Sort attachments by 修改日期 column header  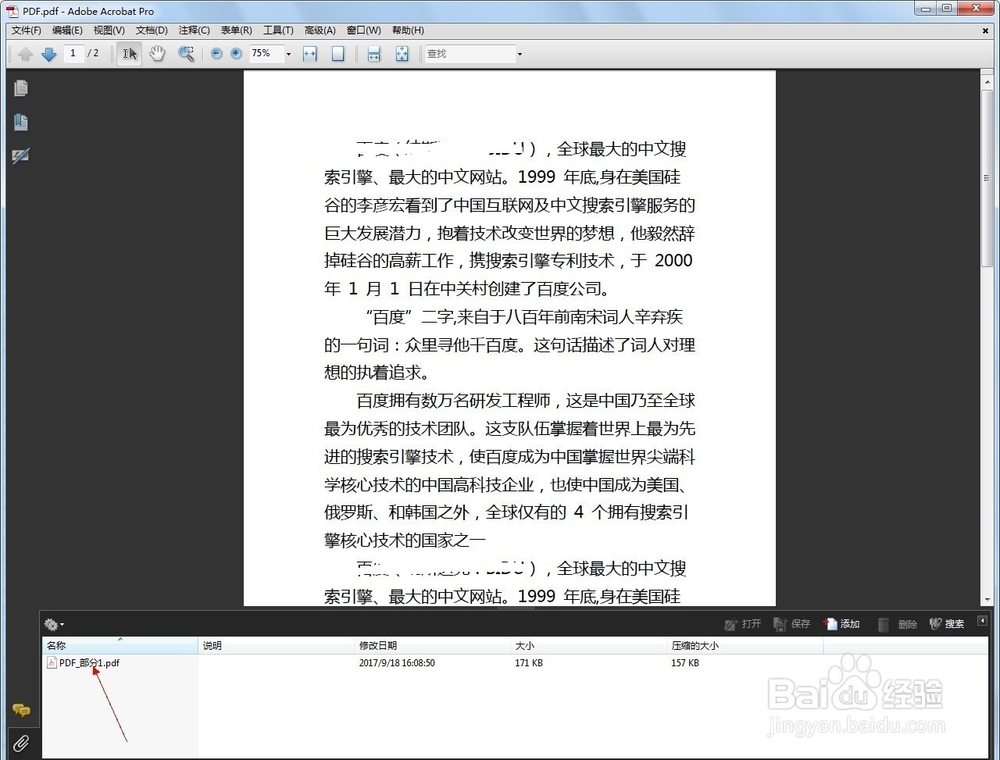point(432,645)
